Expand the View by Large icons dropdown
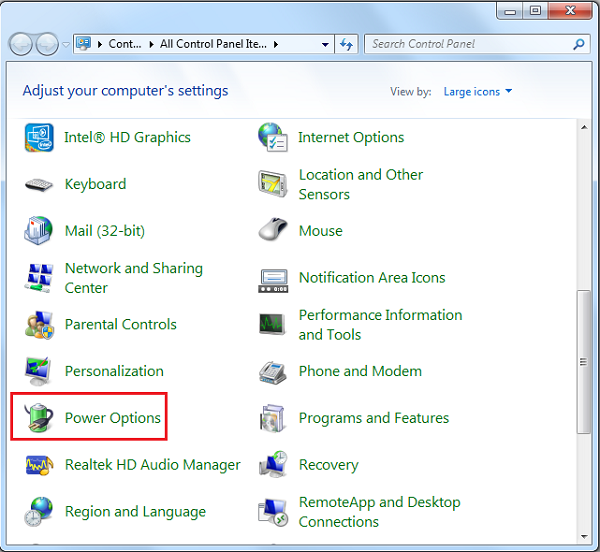The height and width of the screenshot is (552, 600). click(x=477, y=92)
